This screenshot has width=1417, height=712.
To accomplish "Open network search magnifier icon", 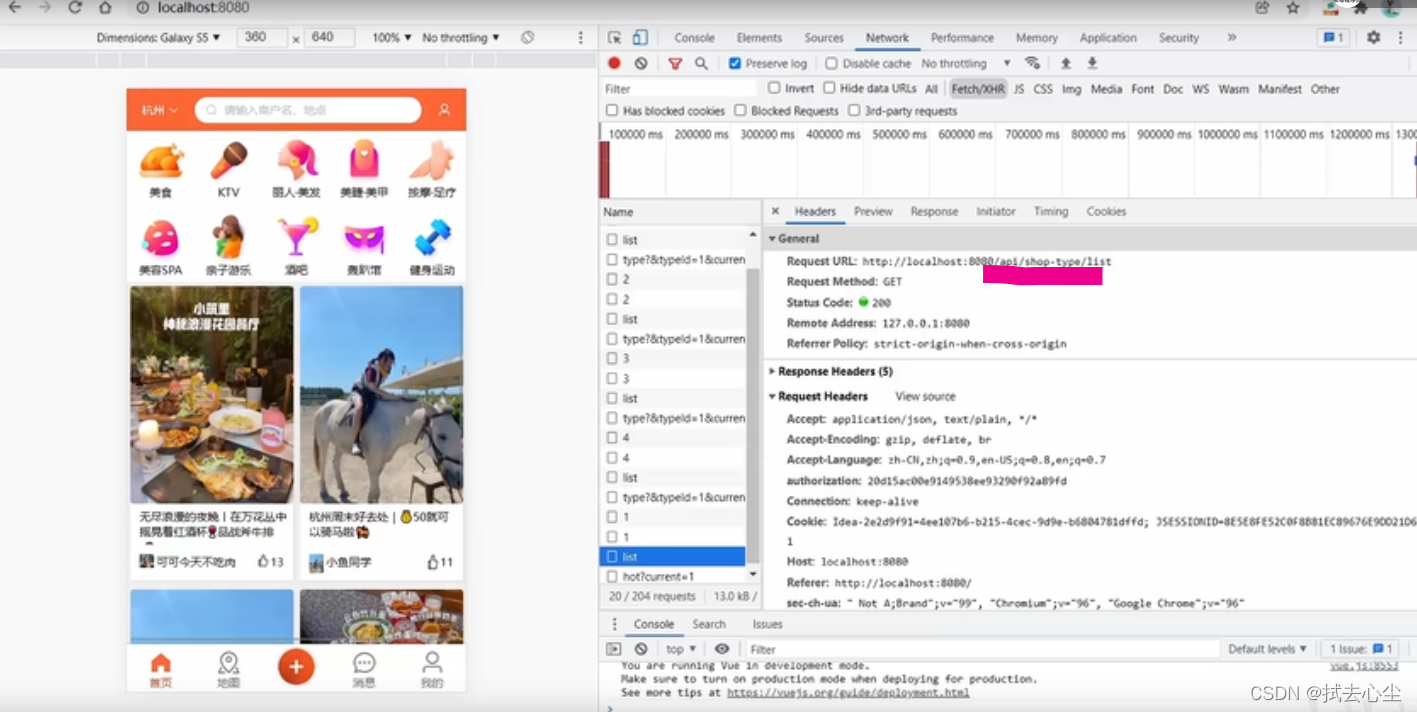I will pos(701,63).
